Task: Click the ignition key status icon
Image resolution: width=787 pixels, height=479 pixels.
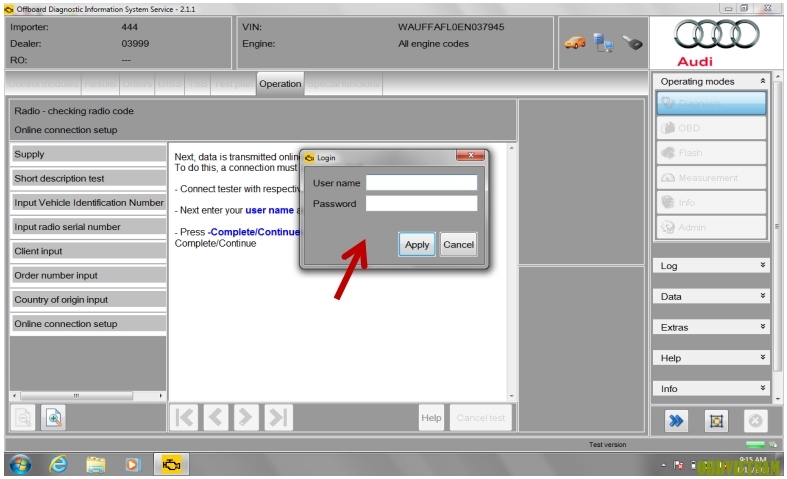Action: tap(632, 43)
